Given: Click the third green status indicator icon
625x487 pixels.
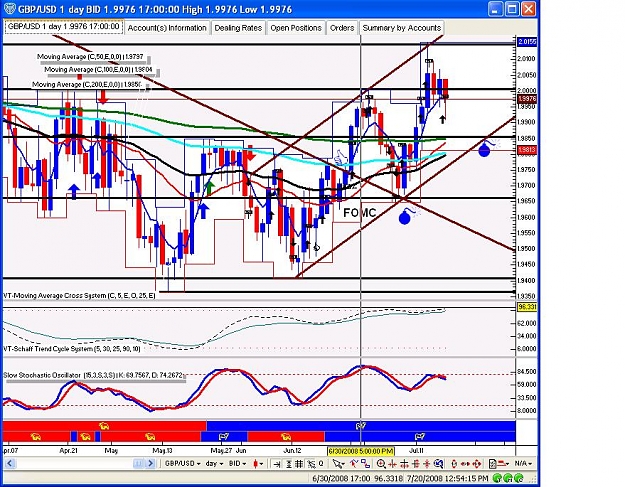Looking at the screenshot, I should tap(519, 478).
